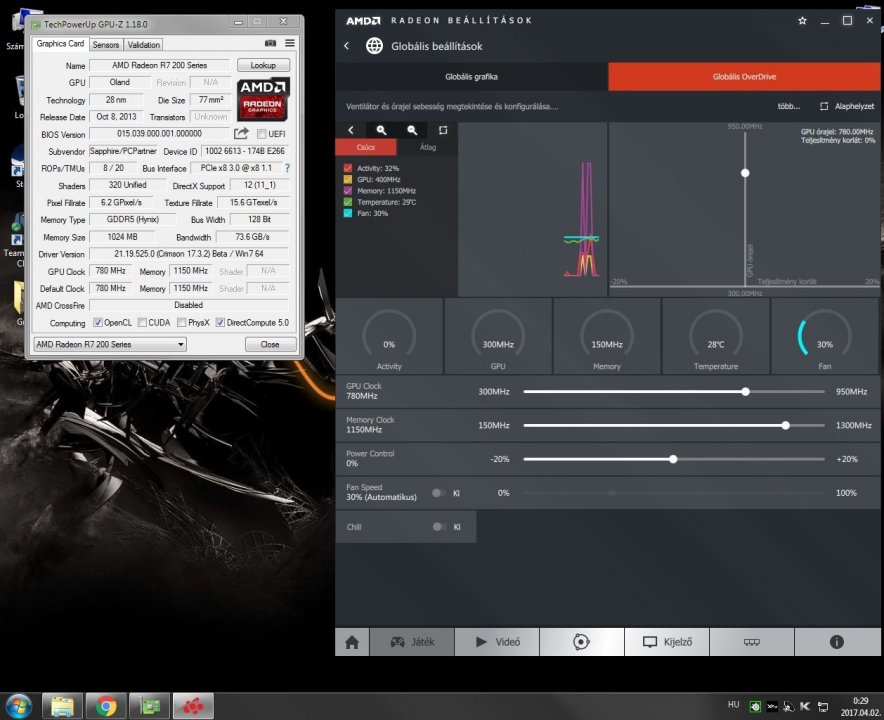Toggle the UEFI checkbox

click(262, 134)
